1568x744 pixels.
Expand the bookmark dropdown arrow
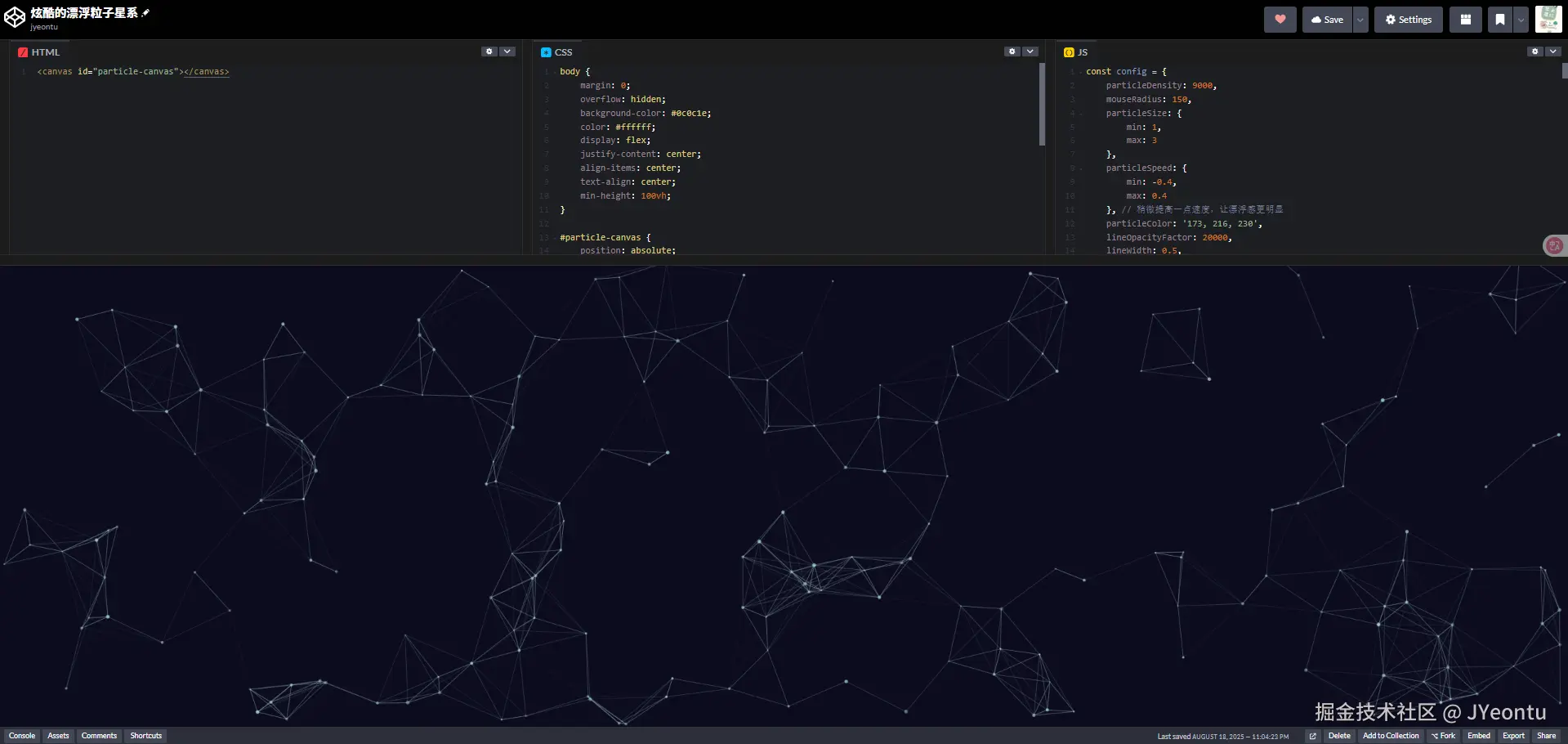click(x=1521, y=20)
